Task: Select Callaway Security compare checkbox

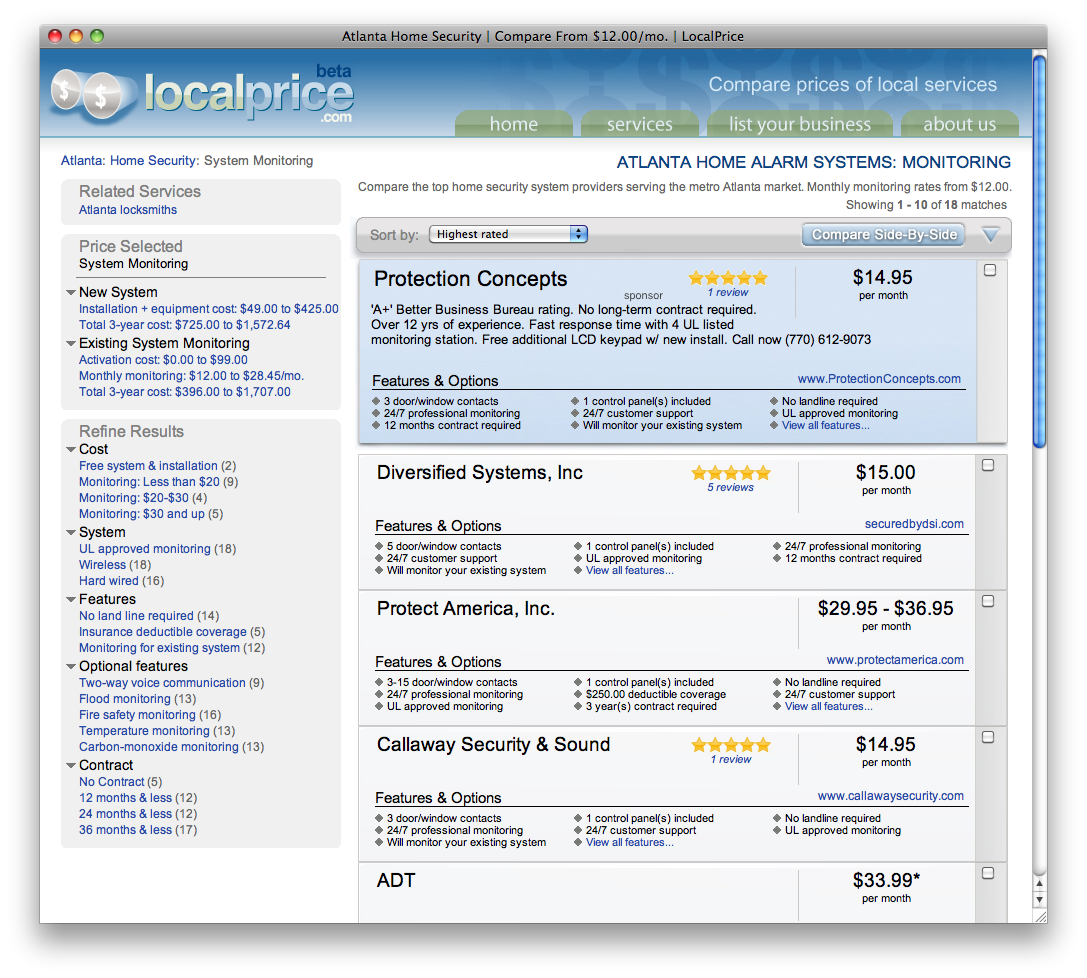Action: pyautogui.click(x=988, y=737)
